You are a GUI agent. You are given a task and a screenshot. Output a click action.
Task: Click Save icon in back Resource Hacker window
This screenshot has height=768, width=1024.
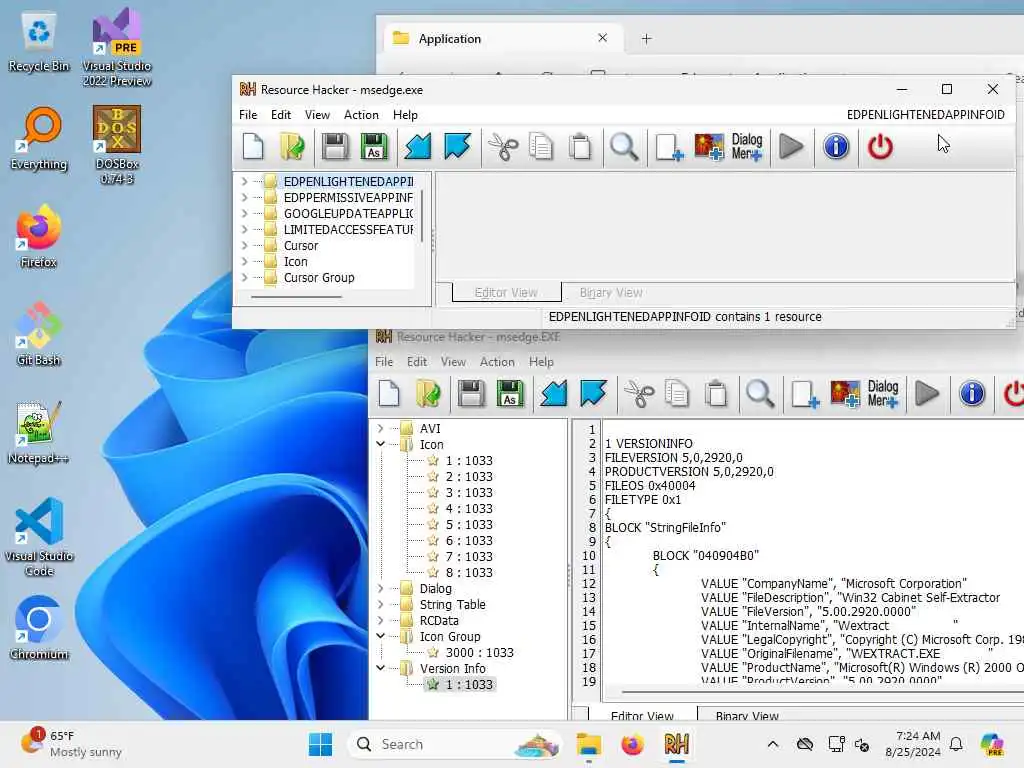coord(471,393)
